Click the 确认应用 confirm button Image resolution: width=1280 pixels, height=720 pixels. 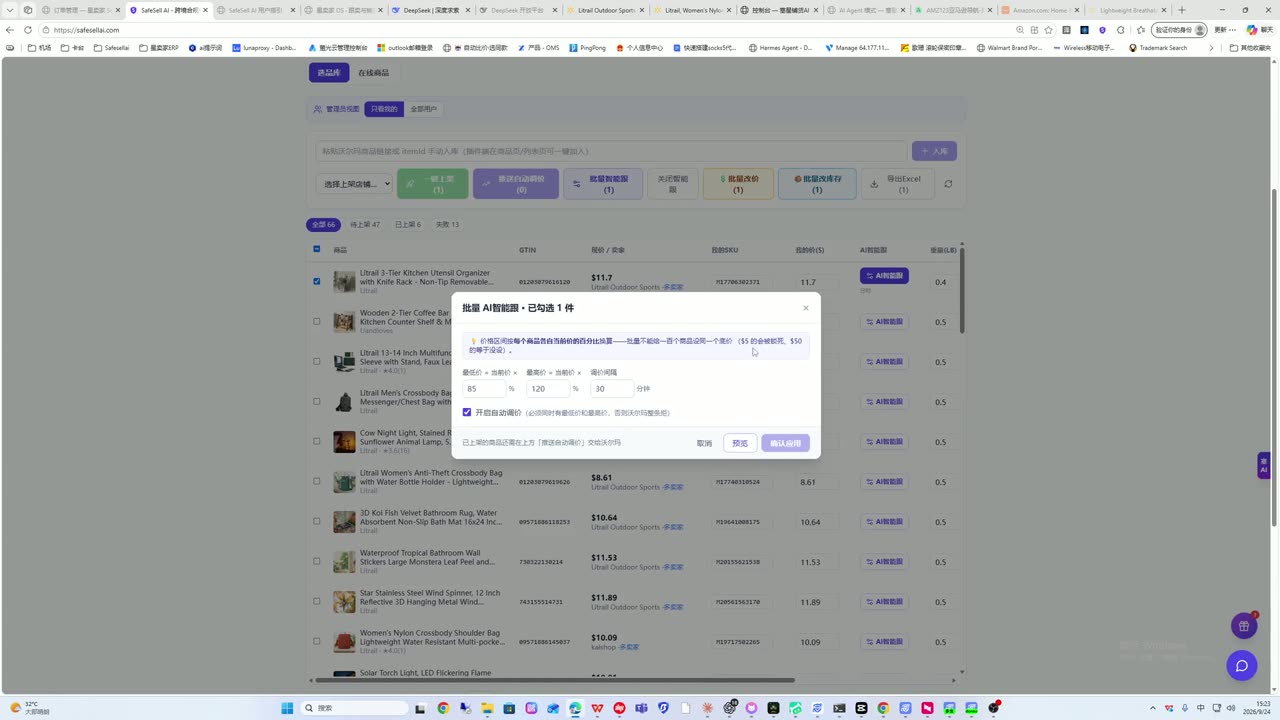pos(785,443)
